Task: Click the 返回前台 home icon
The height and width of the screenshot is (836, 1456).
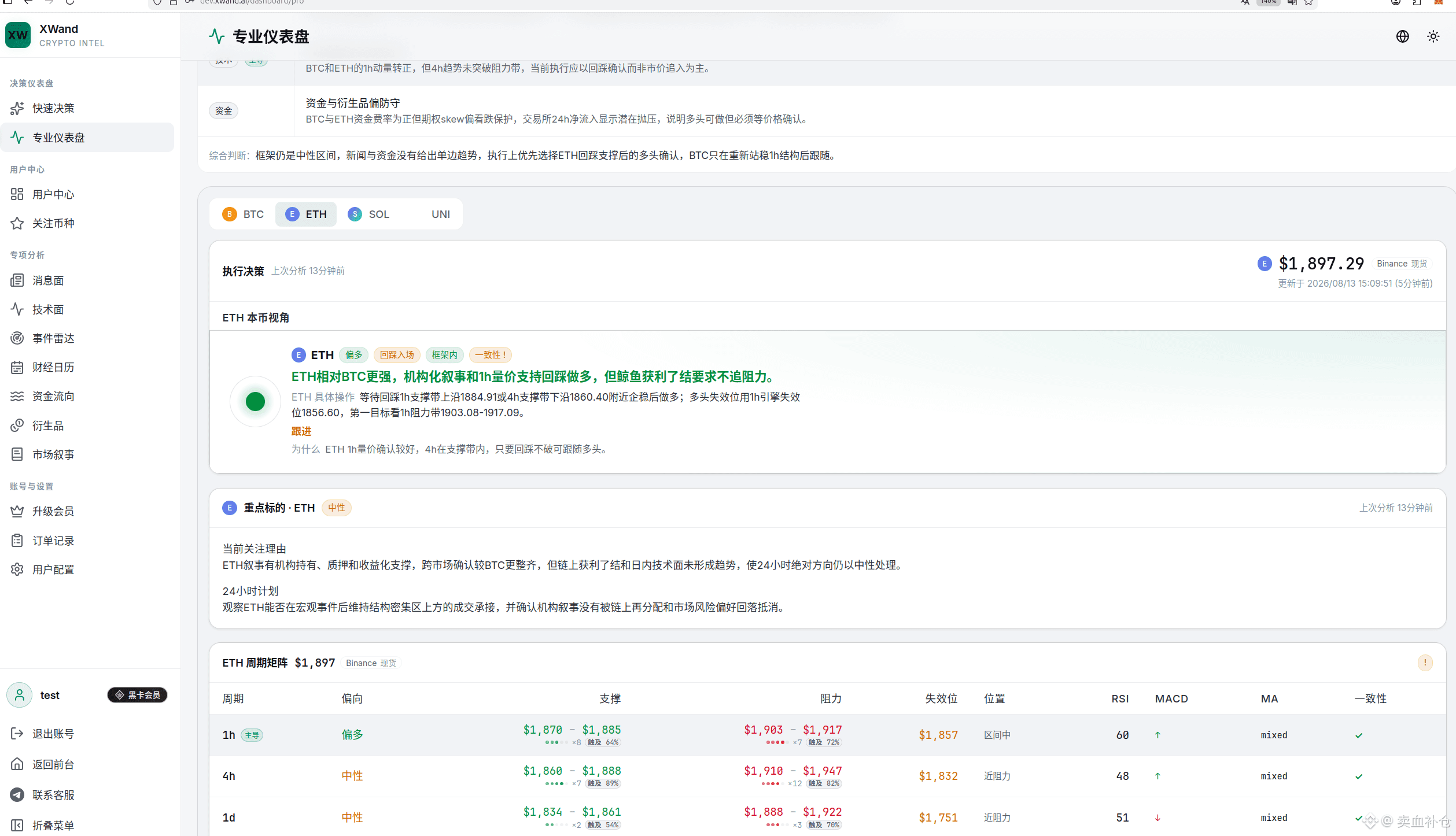Action: [17, 764]
